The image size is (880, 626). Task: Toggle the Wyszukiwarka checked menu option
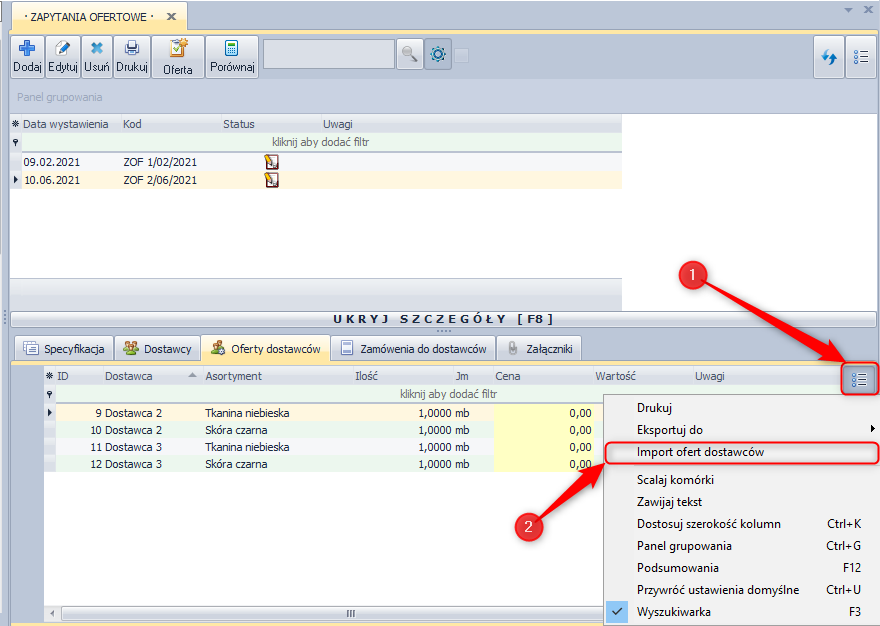point(673,612)
